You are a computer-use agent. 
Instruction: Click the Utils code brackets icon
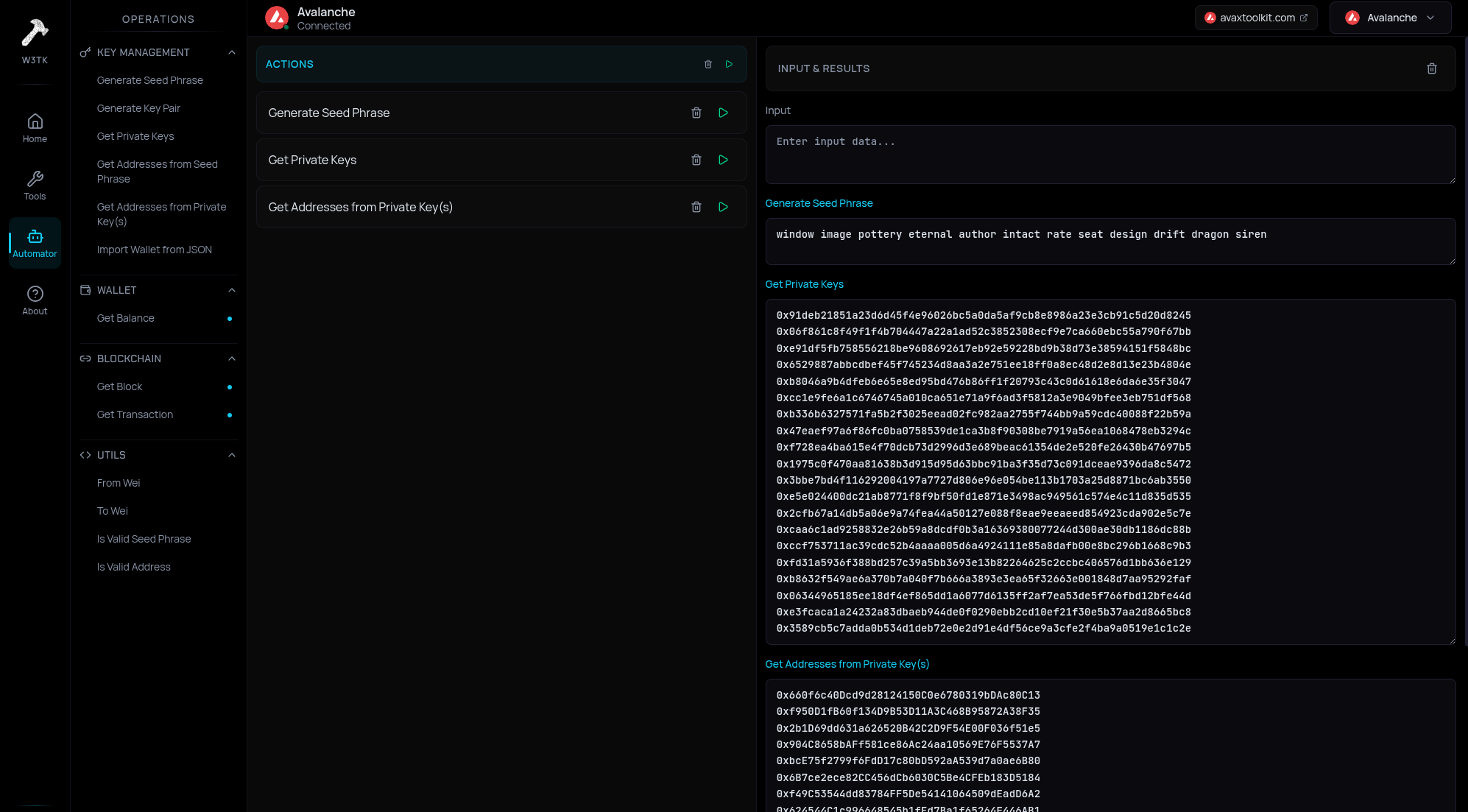click(85, 455)
